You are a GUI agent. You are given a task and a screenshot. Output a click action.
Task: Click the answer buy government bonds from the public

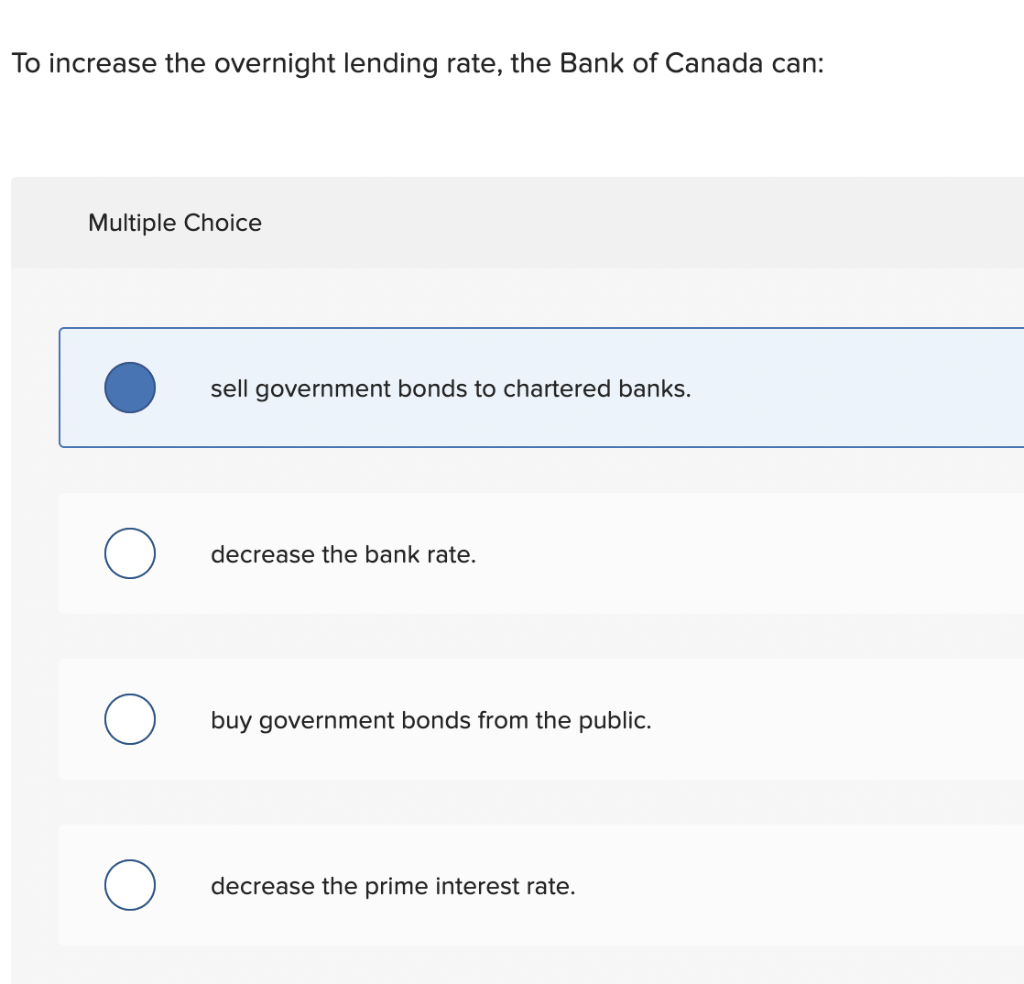[431, 721]
